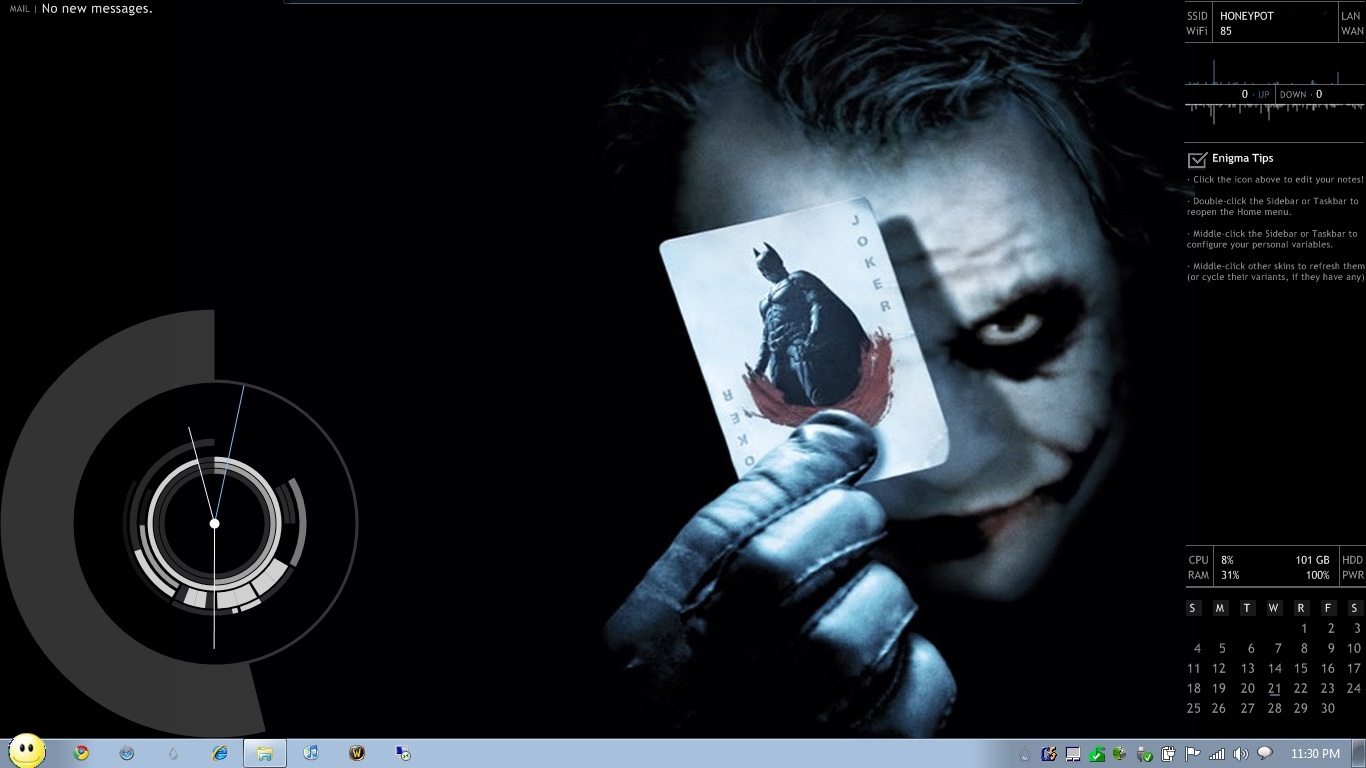Click the SSID label
1366x768 pixels.
pos(1197,16)
